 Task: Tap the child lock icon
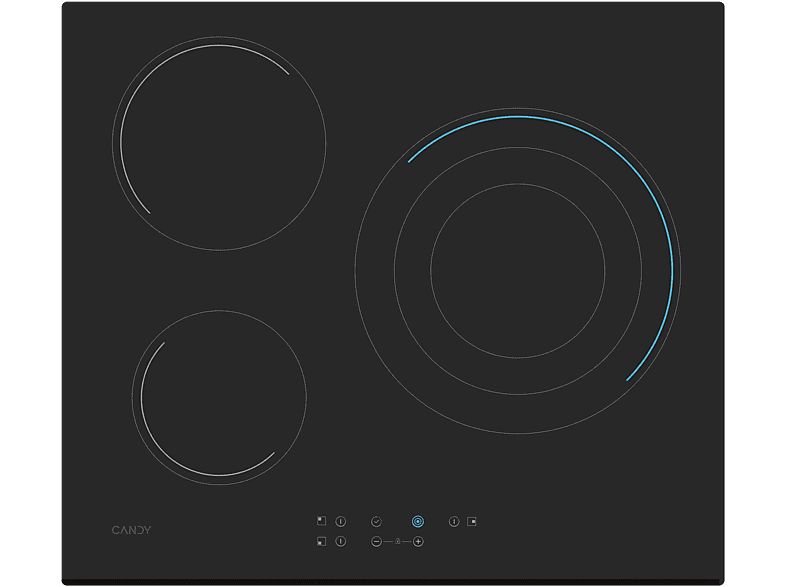point(397,542)
